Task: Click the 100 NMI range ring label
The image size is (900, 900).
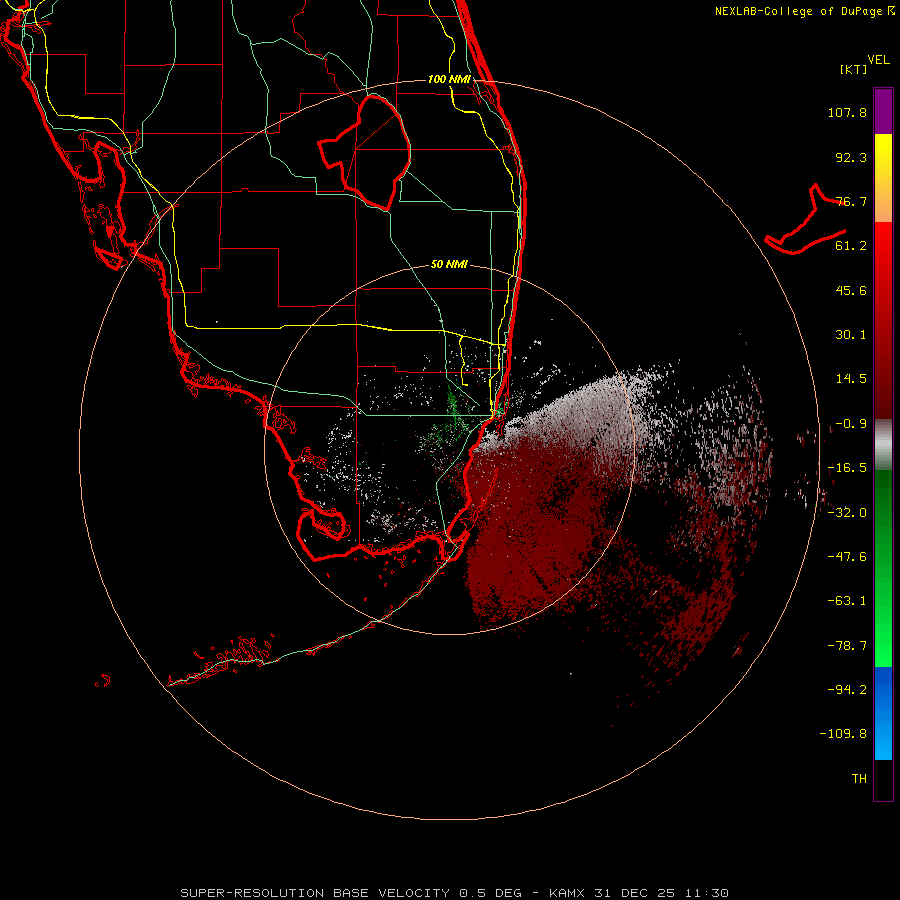Action: click(x=449, y=79)
